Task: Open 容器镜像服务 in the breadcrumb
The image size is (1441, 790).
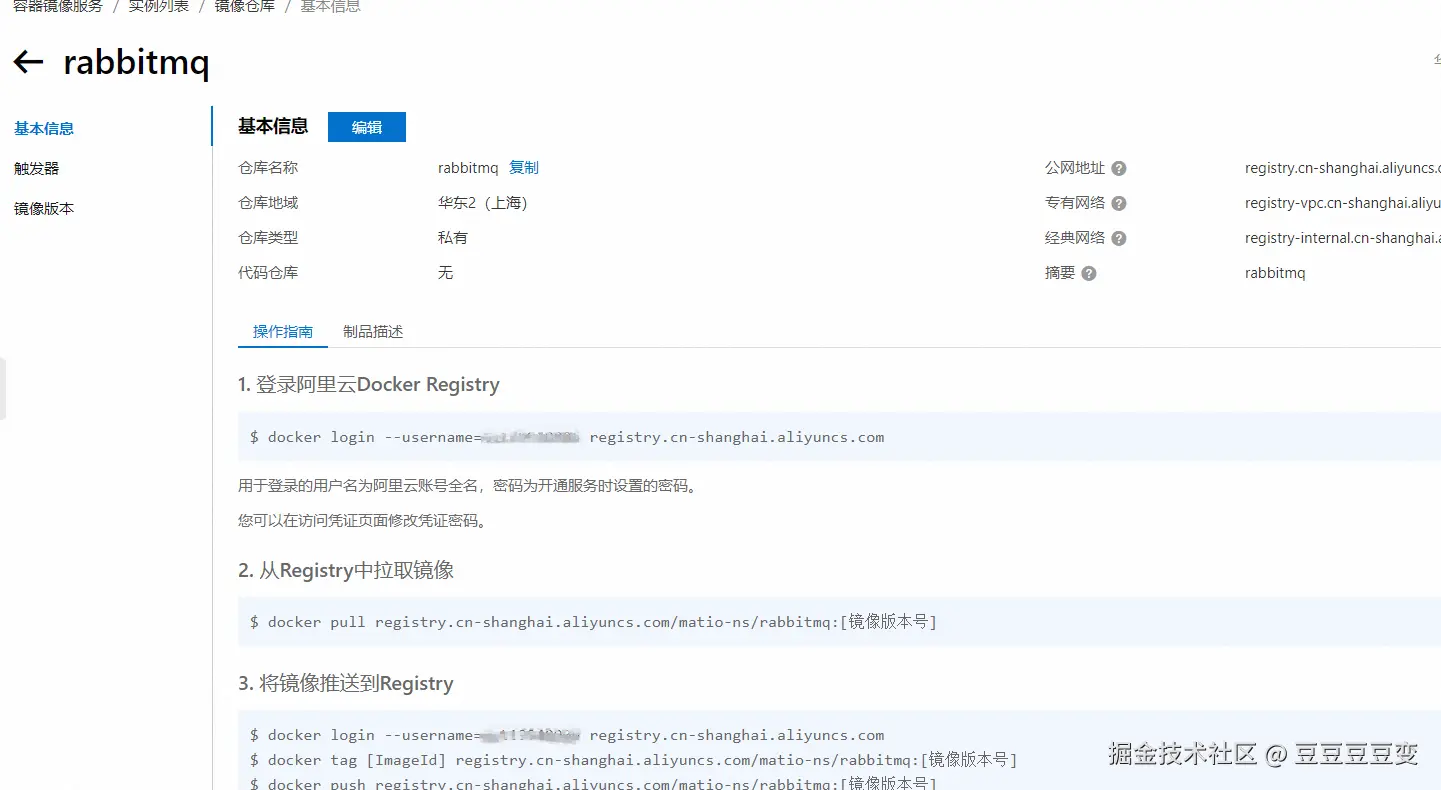Action: [x=58, y=7]
